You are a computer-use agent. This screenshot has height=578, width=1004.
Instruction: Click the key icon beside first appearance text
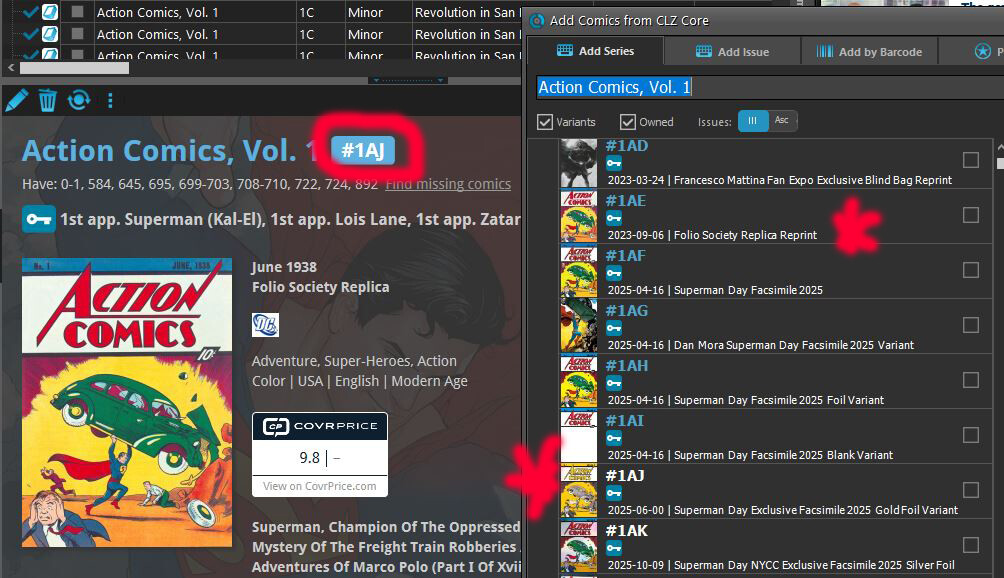point(38,219)
